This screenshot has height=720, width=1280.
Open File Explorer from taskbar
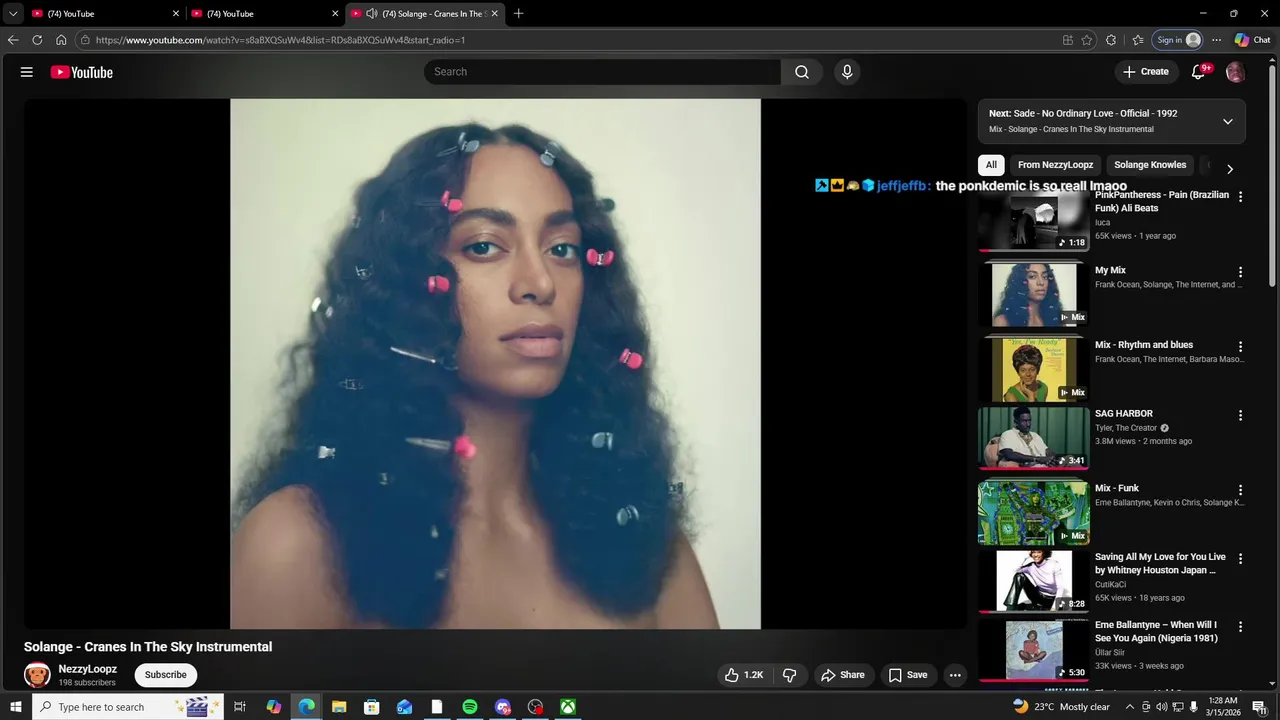[x=339, y=707]
